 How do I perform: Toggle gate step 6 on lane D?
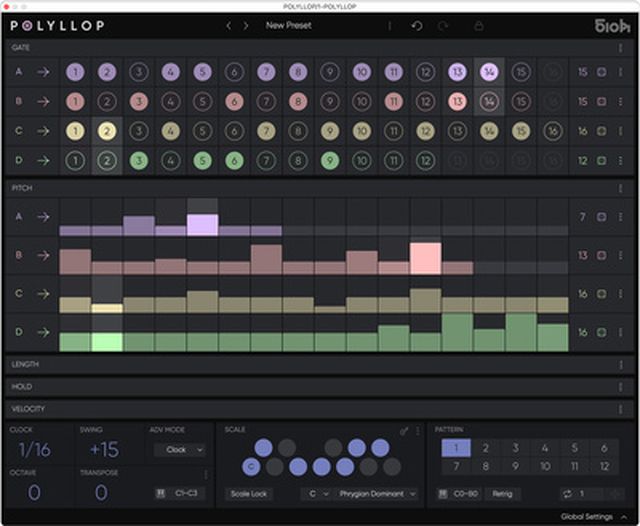234,160
